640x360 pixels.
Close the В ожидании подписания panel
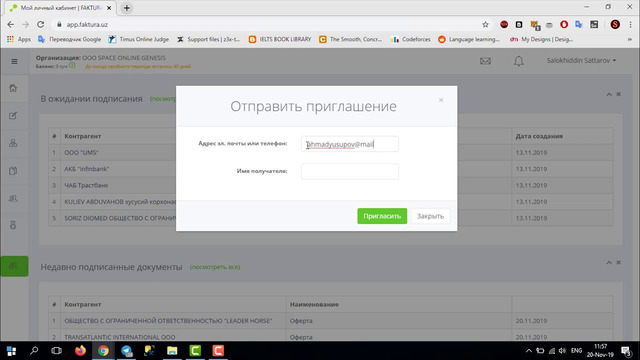pos(618,94)
